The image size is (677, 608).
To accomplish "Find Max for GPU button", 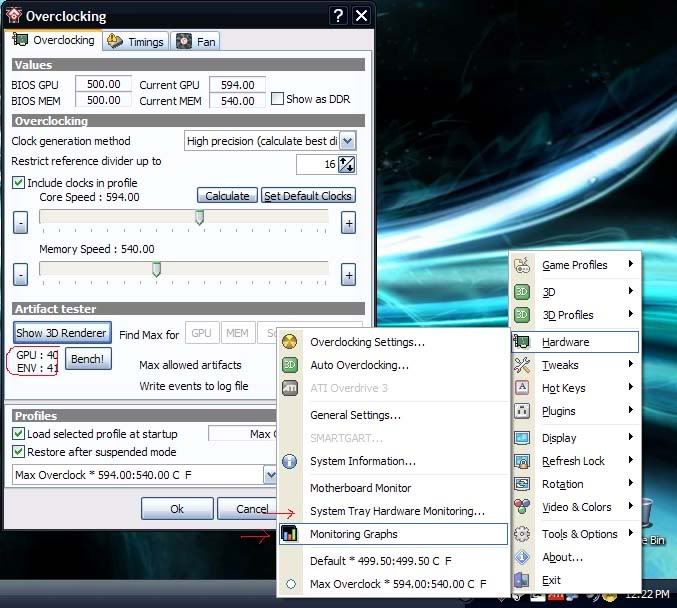I will click(202, 333).
